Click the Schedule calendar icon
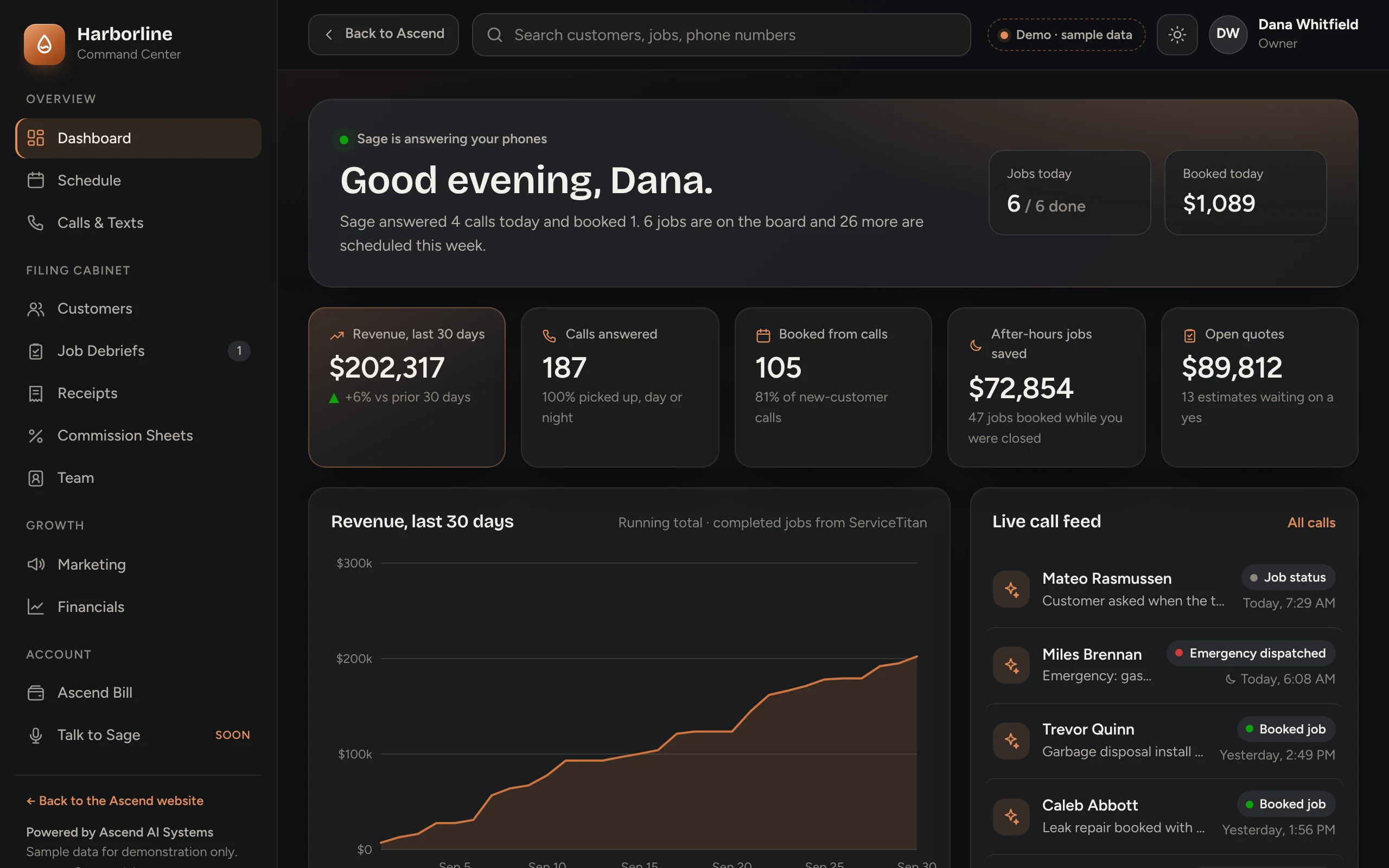Screen dimensions: 1389x868 pyautogui.click(x=36, y=180)
